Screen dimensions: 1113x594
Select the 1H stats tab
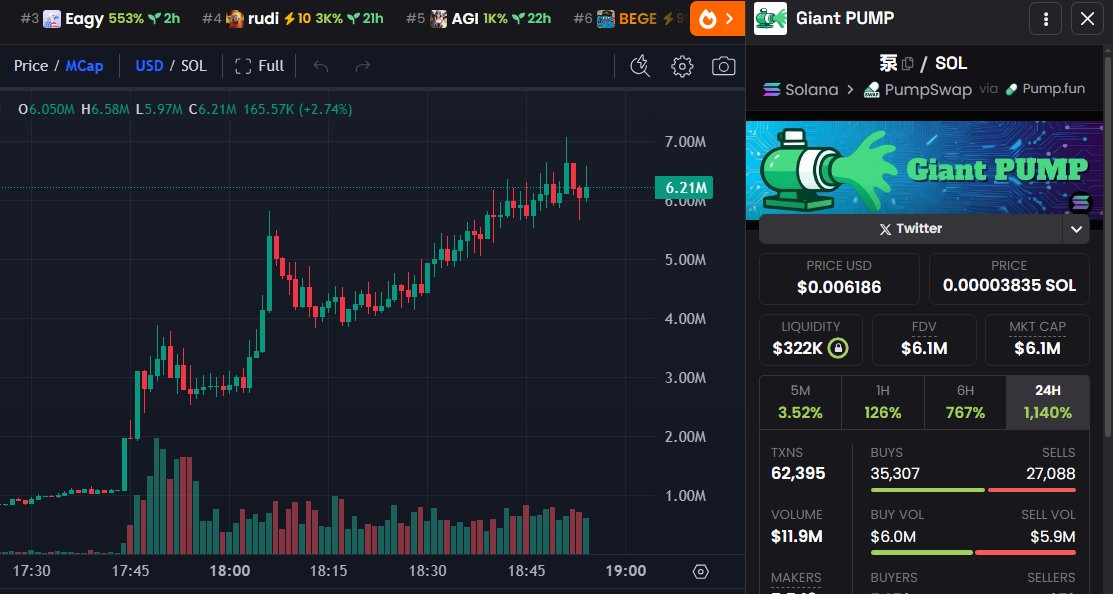[x=882, y=402]
